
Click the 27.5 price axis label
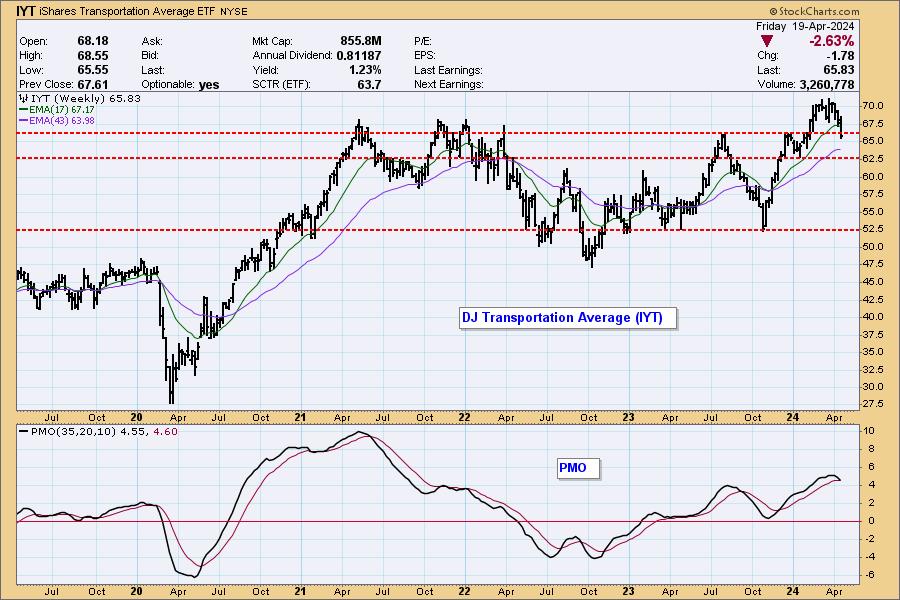click(x=872, y=404)
